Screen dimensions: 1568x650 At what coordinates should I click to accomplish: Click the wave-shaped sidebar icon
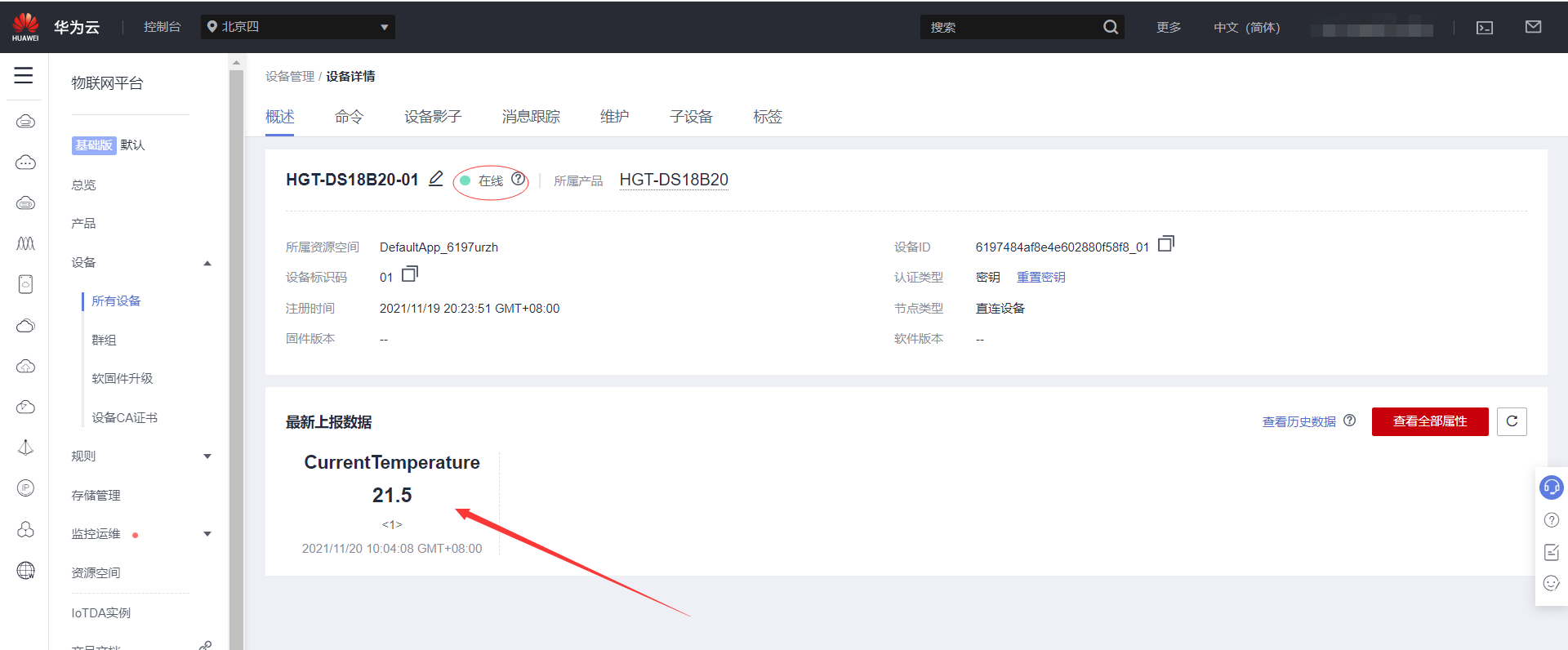tap(25, 243)
